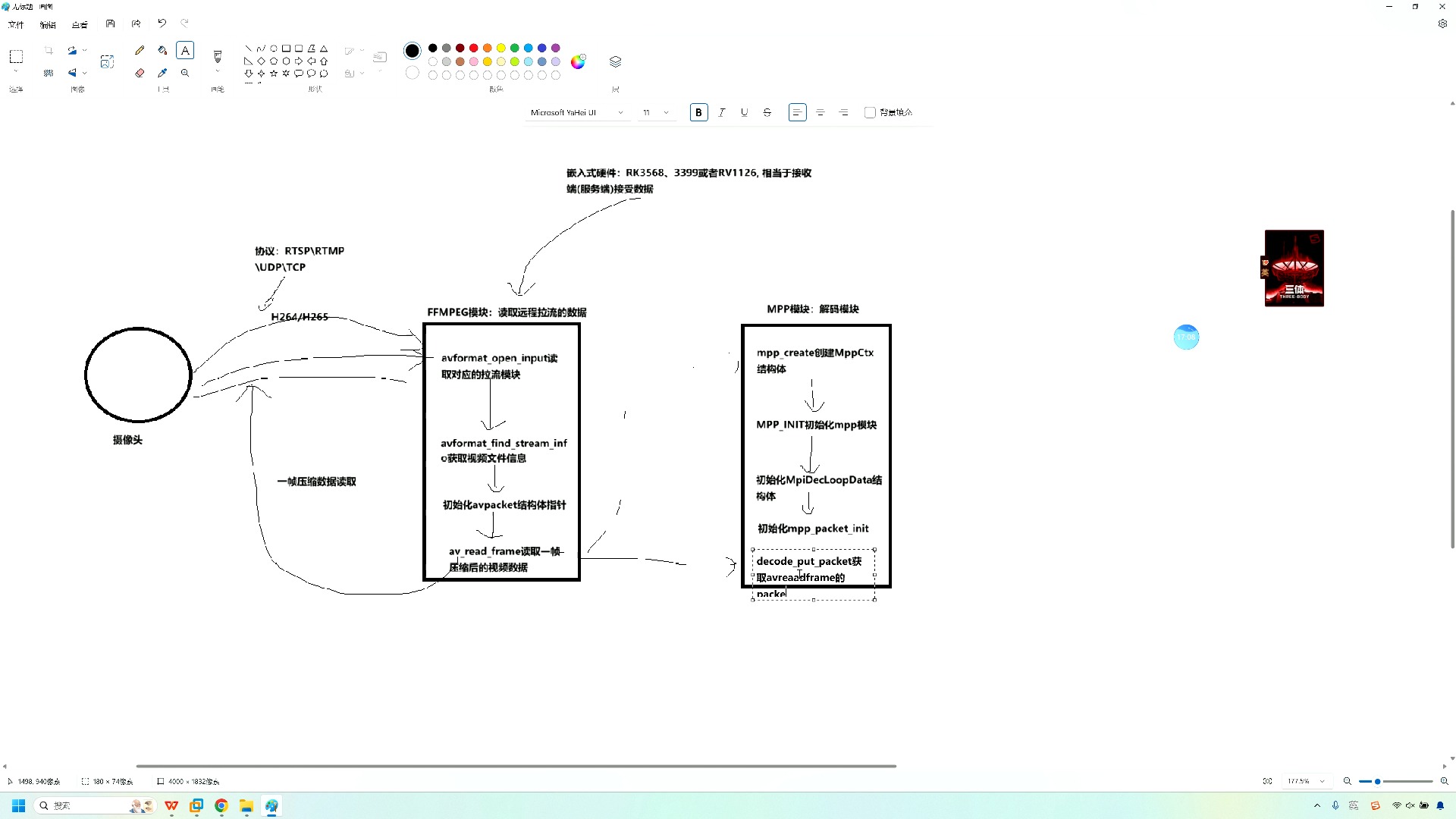Select the primary color (Color 1) circle
This screenshot has width=1456, height=819.
click(x=412, y=51)
